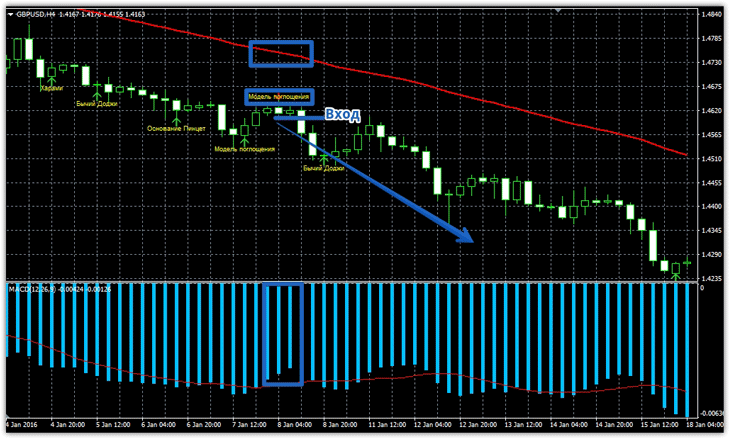Click the yellow Модель поглощения label below candles
This screenshot has width=729, height=438.
244,149
